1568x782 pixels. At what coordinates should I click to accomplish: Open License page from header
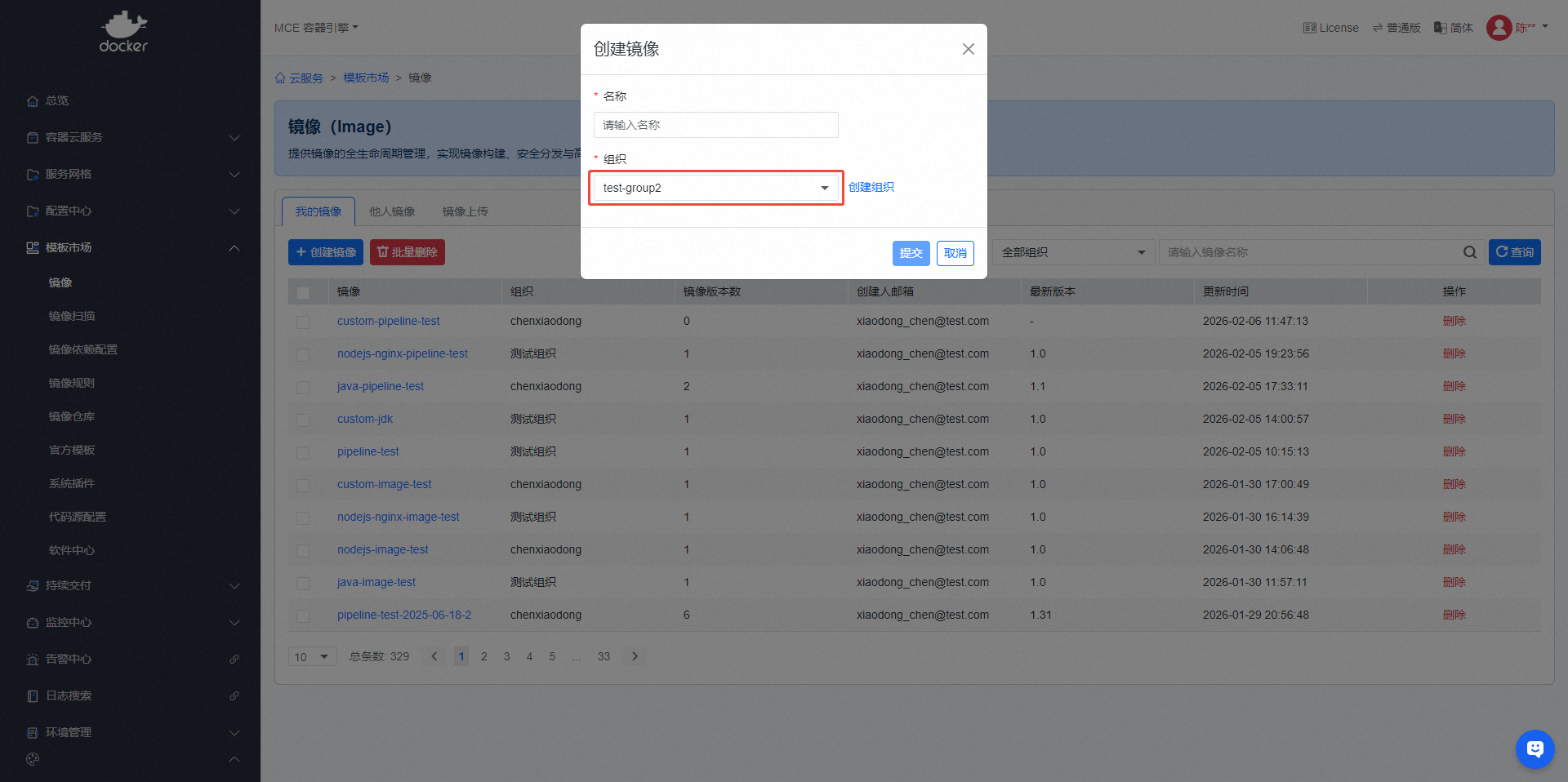click(1330, 28)
